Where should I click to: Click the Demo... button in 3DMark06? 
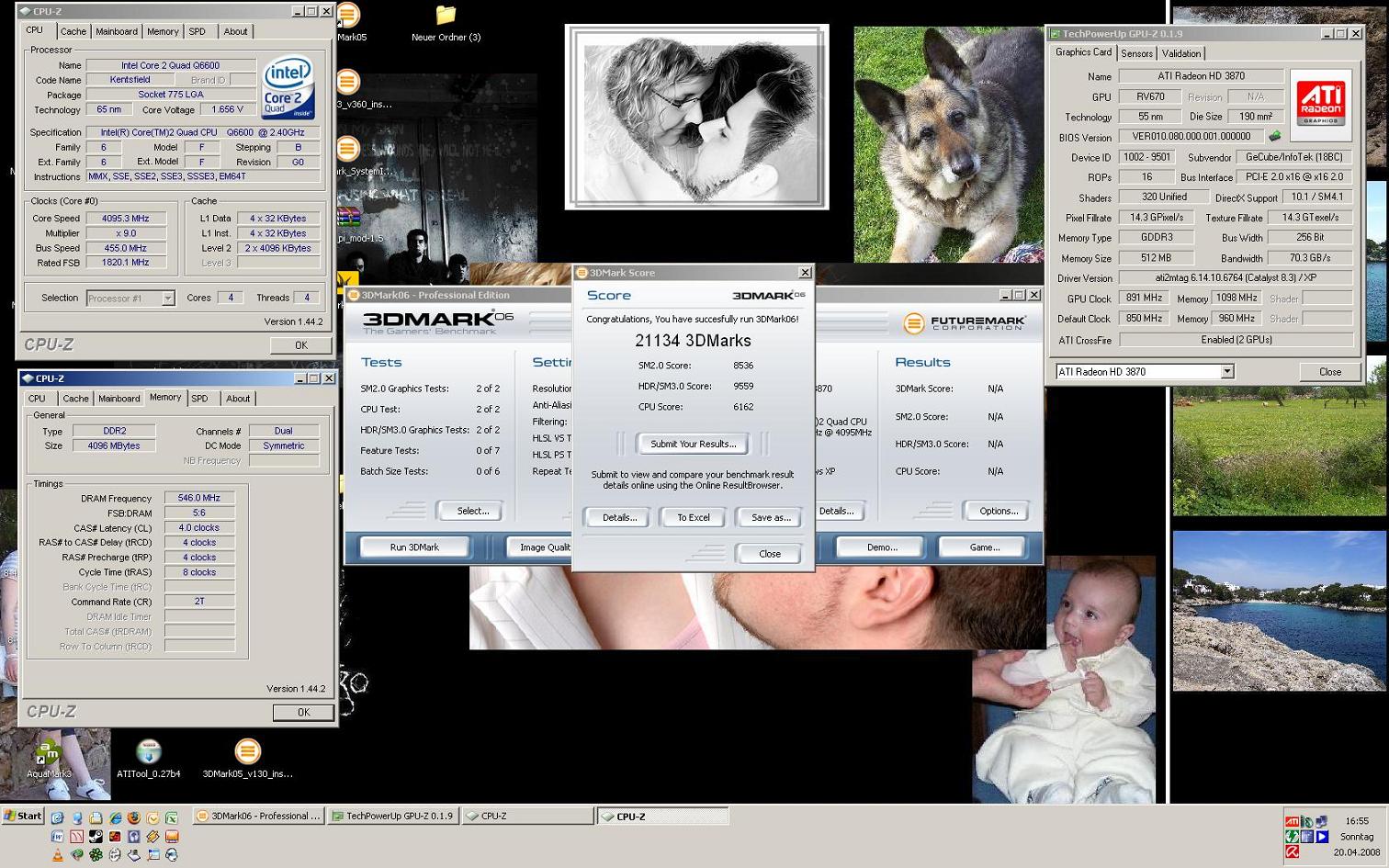881,547
